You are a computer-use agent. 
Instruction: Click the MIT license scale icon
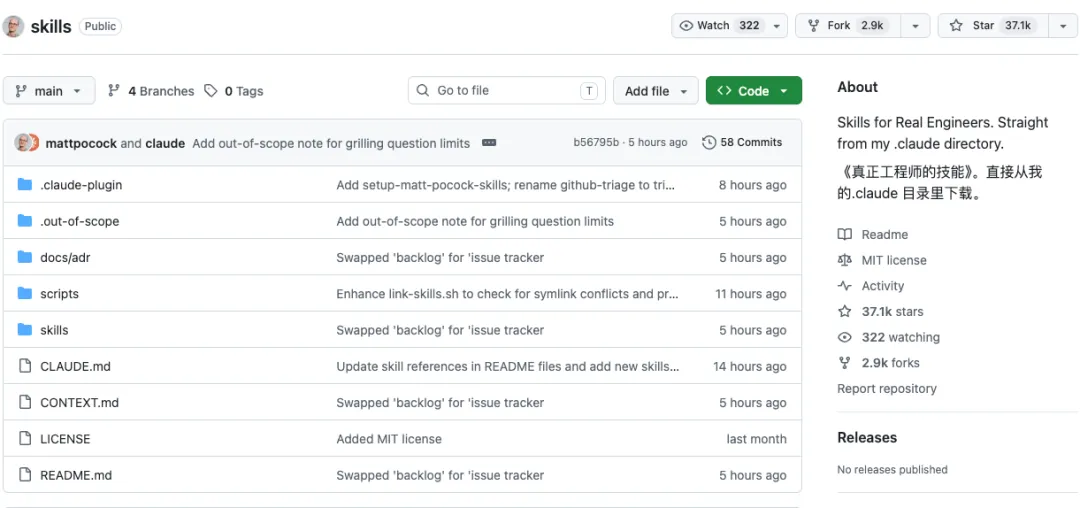pyautogui.click(x=845, y=260)
